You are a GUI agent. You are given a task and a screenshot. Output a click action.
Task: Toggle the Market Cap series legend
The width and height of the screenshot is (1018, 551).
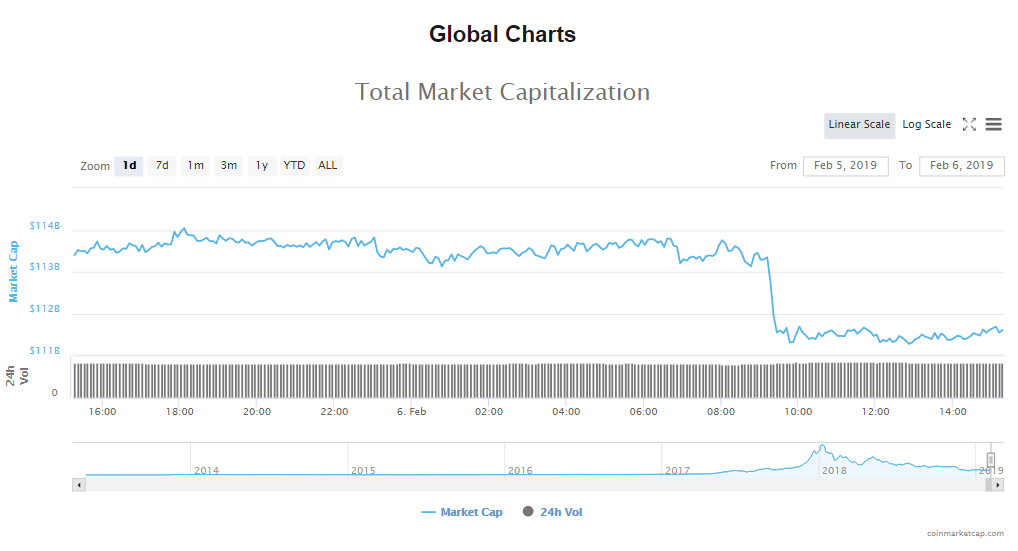(x=462, y=512)
